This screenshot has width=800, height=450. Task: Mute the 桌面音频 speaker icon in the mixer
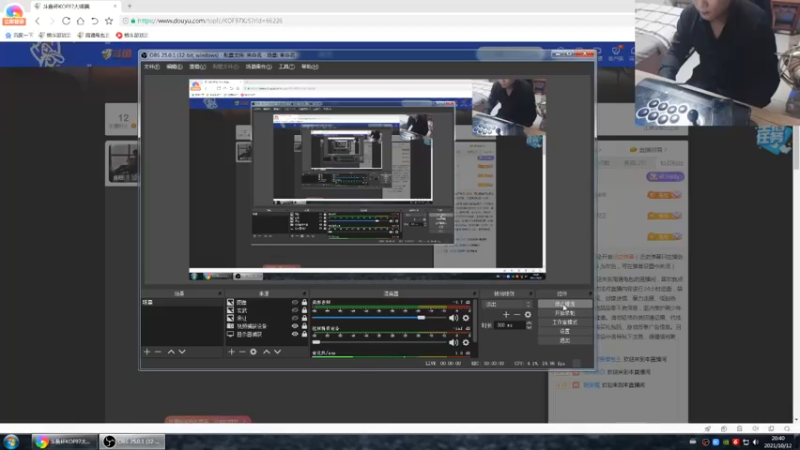[x=453, y=318]
